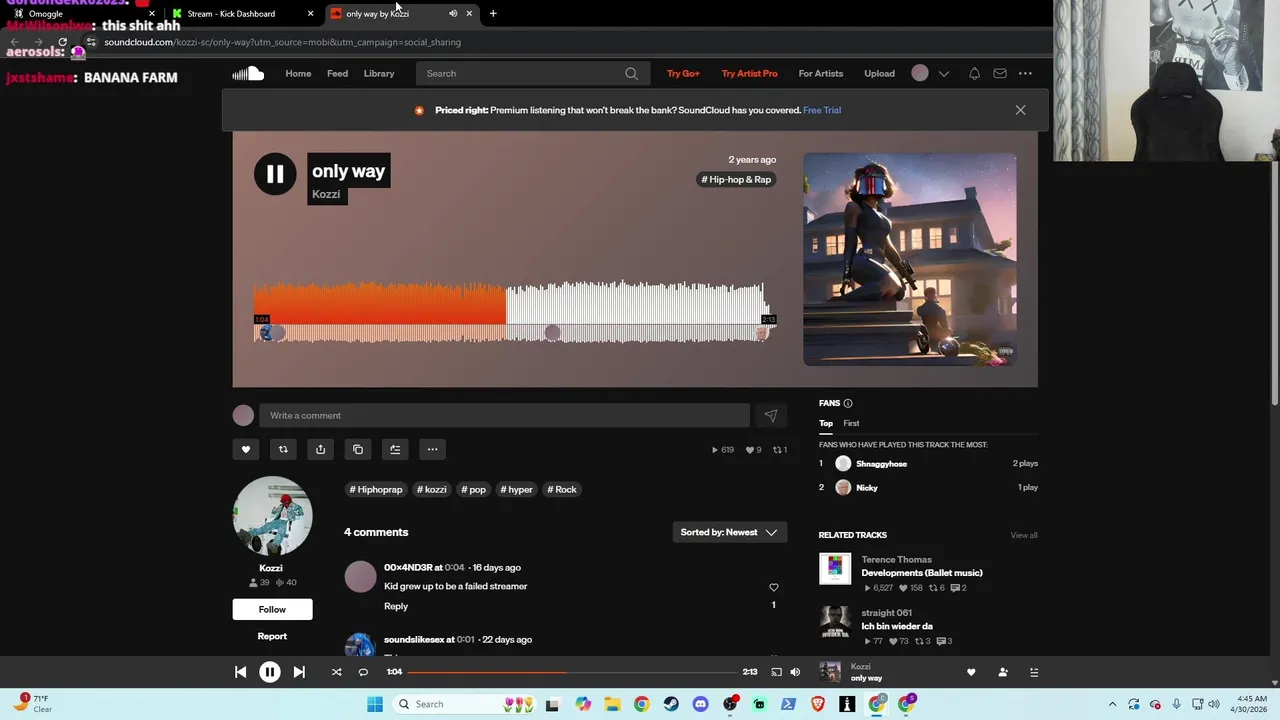Image resolution: width=1280 pixels, height=720 pixels.
Task: Like 00x4ND3R's comment with heart icon
Action: pos(773,587)
